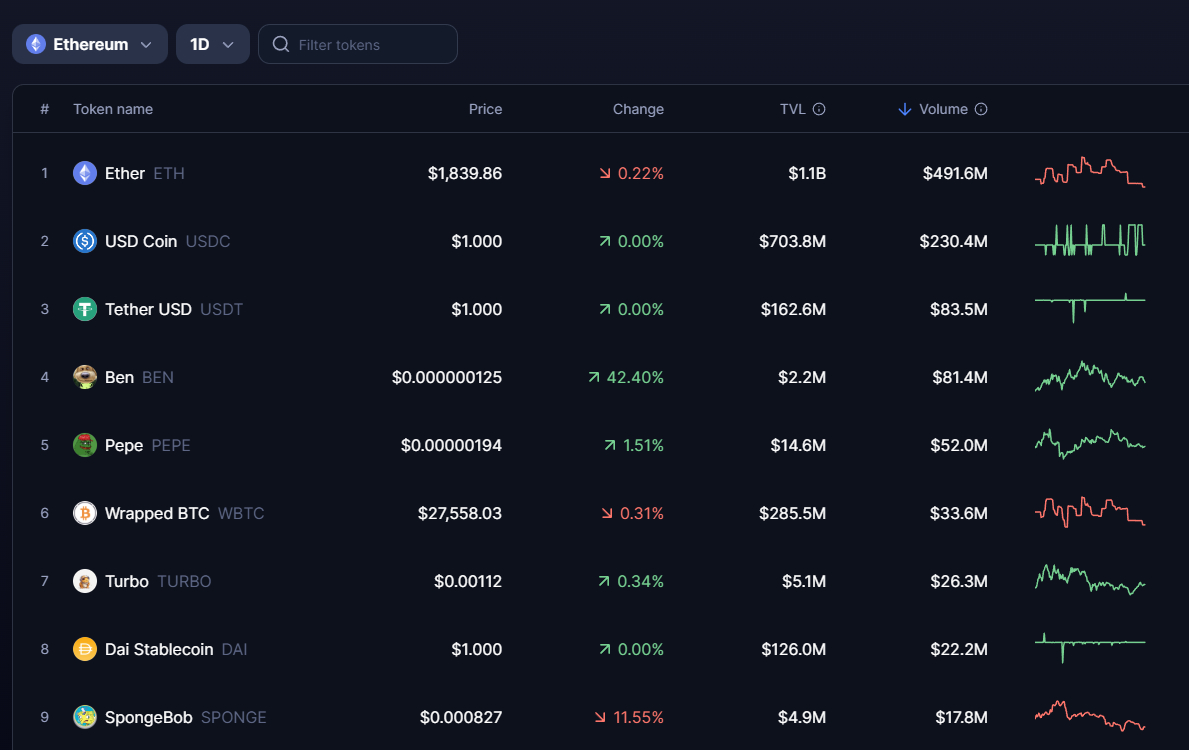Click the TVL info icon

[819, 109]
